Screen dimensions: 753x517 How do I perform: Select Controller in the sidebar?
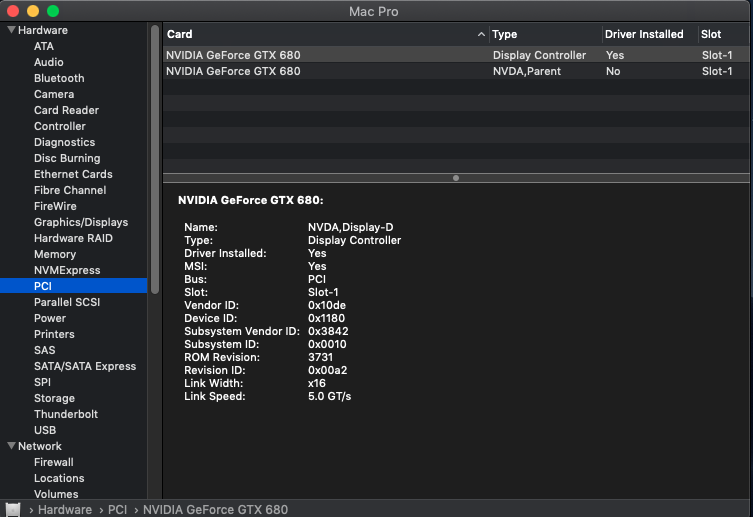click(x=60, y=126)
